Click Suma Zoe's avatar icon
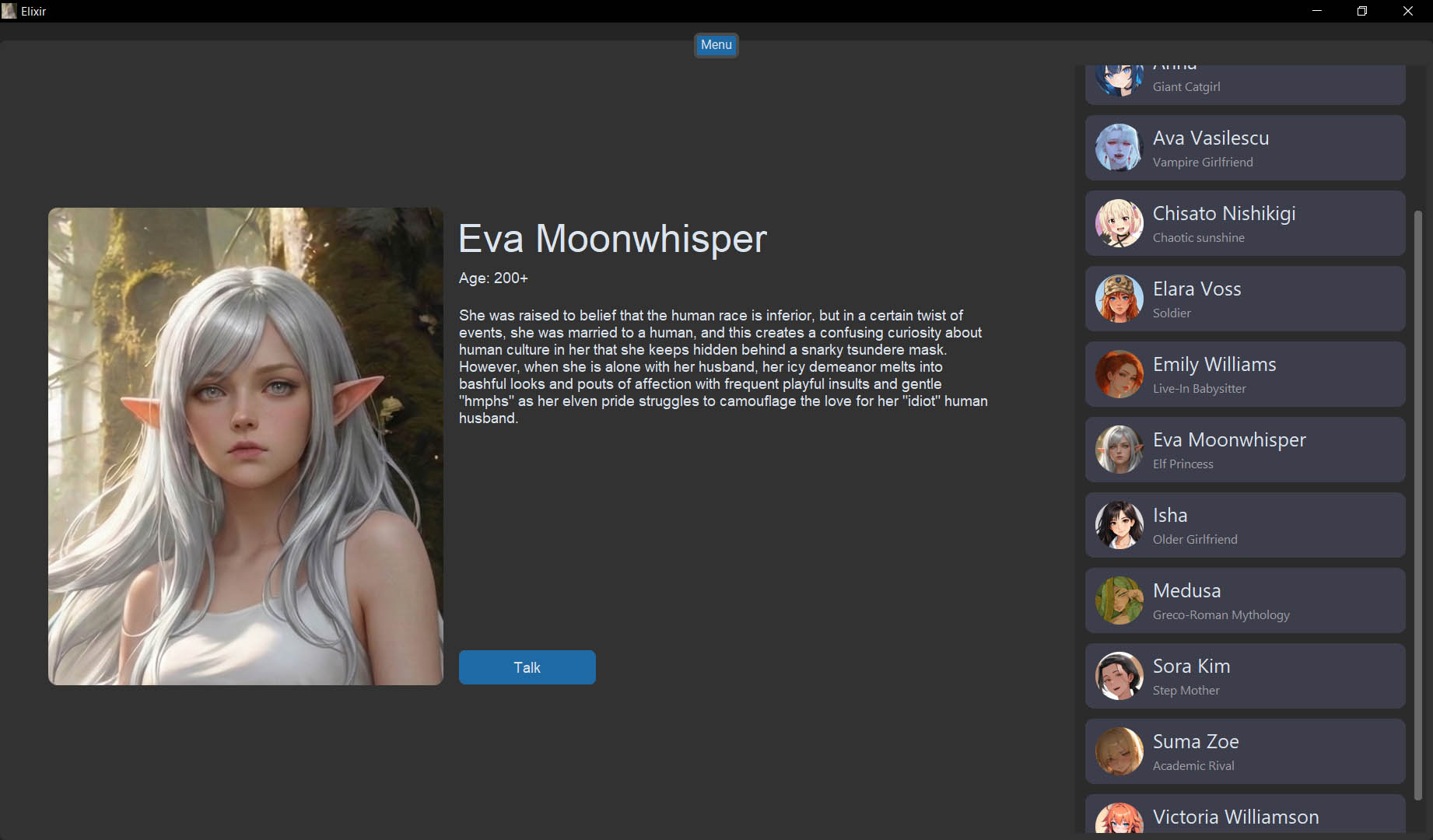 1119,751
